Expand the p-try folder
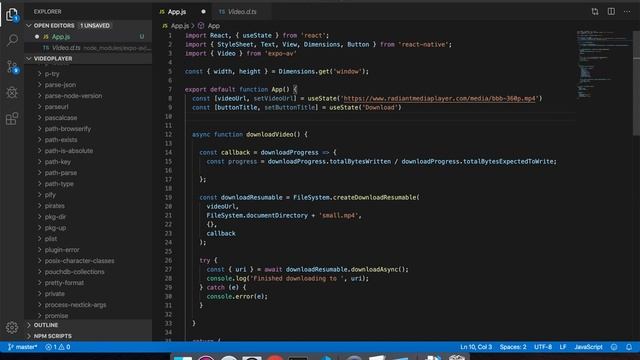Viewport: 640px width, 360px height. pyautogui.click(x=88, y=74)
